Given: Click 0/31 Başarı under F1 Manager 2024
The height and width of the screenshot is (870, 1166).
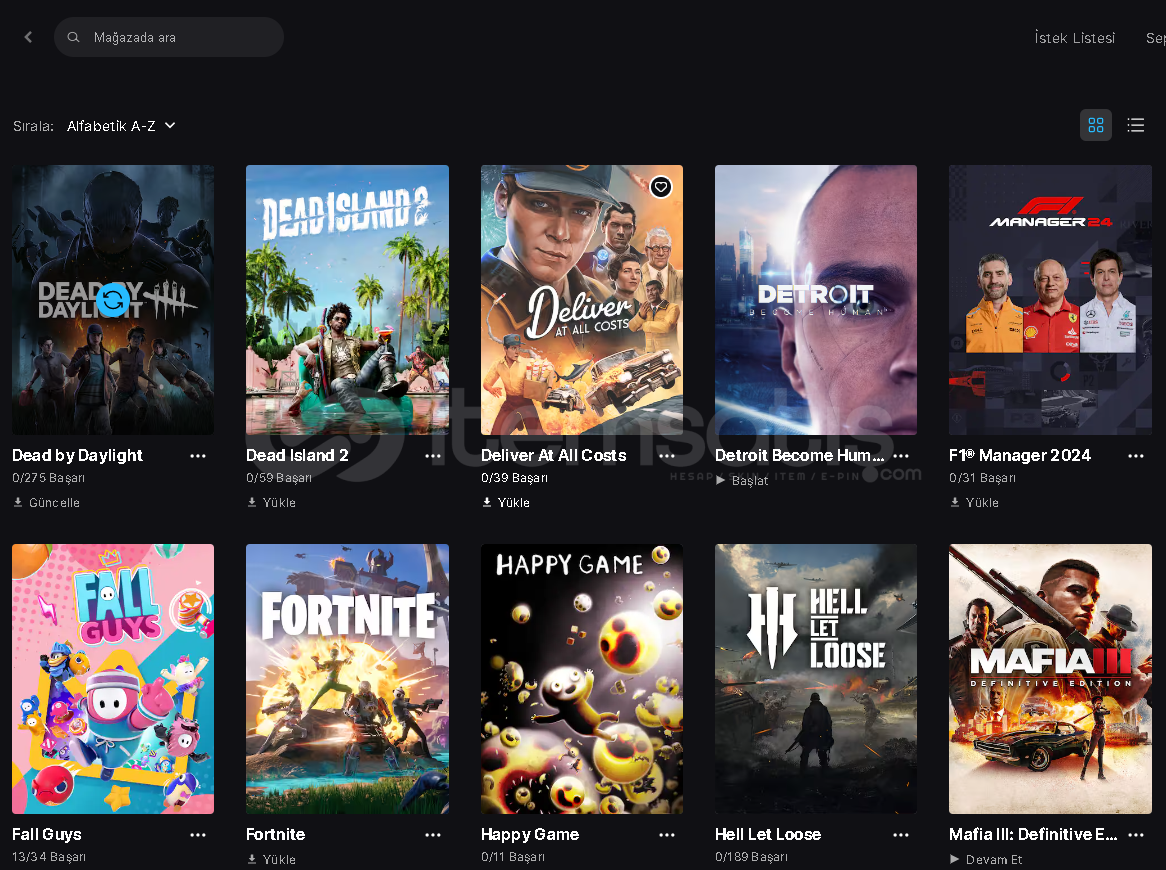Looking at the screenshot, I should [x=982, y=478].
